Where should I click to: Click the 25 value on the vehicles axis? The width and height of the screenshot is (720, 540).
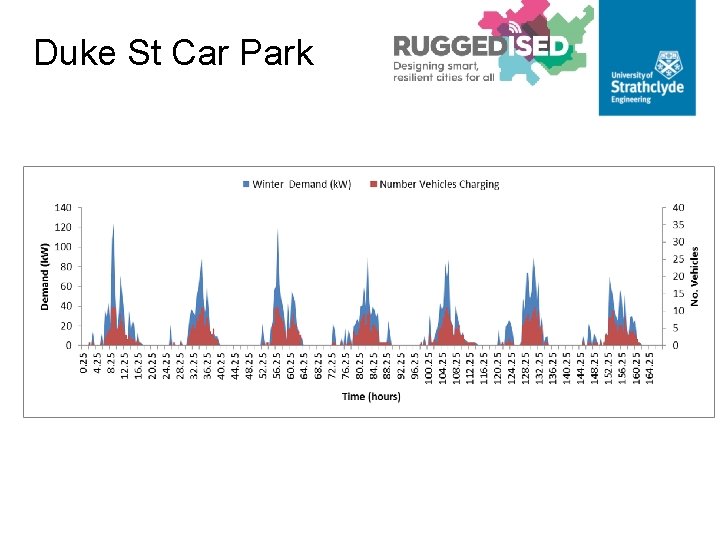(x=678, y=259)
